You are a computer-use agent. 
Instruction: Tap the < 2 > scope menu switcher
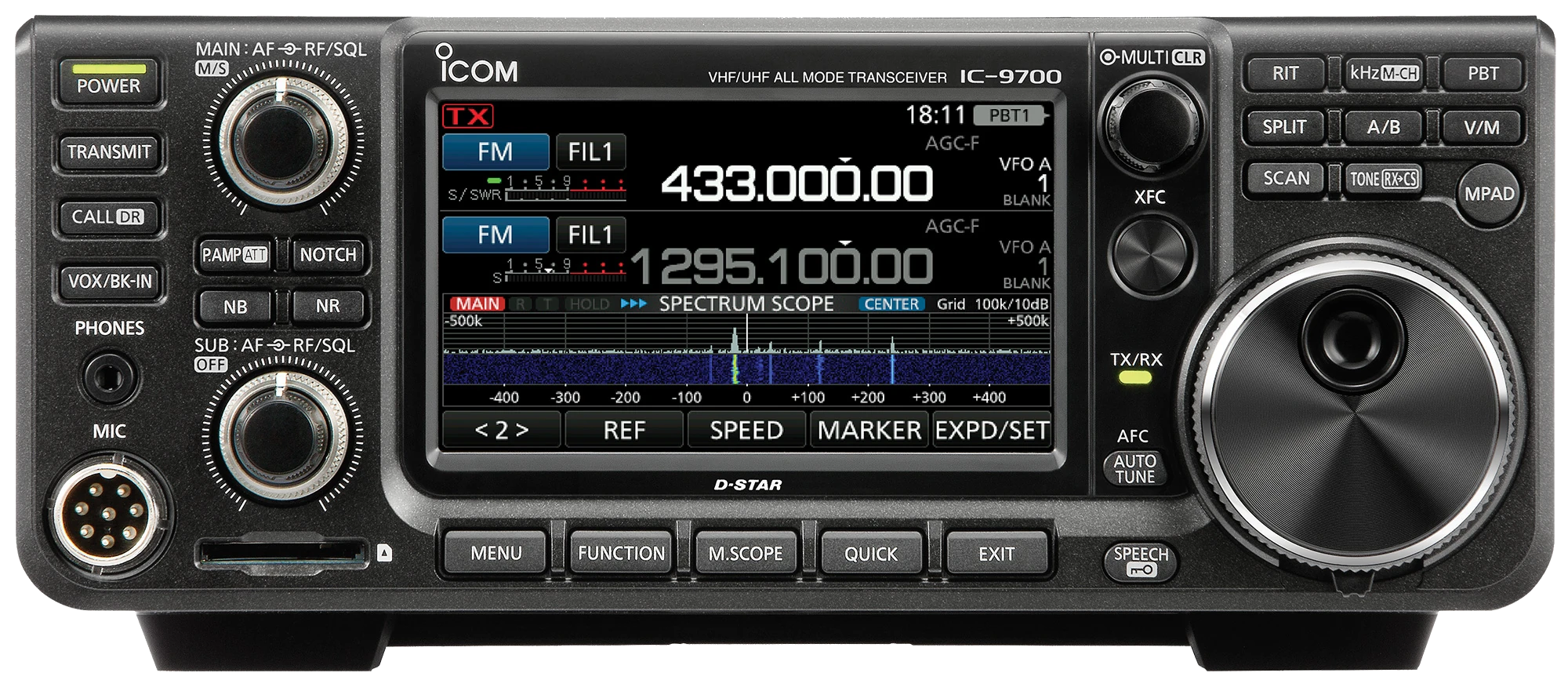(x=502, y=431)
